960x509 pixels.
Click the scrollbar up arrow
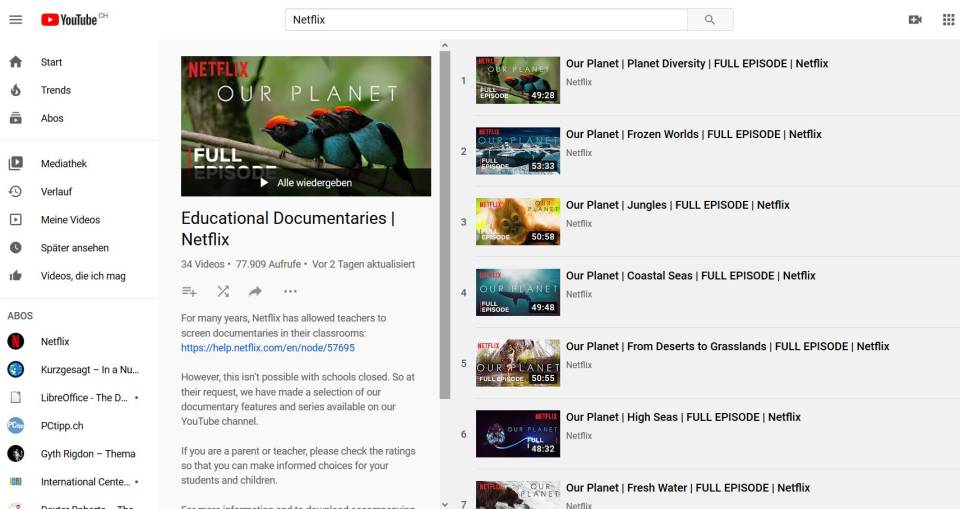pyautogui.click(x=445, y=45)
